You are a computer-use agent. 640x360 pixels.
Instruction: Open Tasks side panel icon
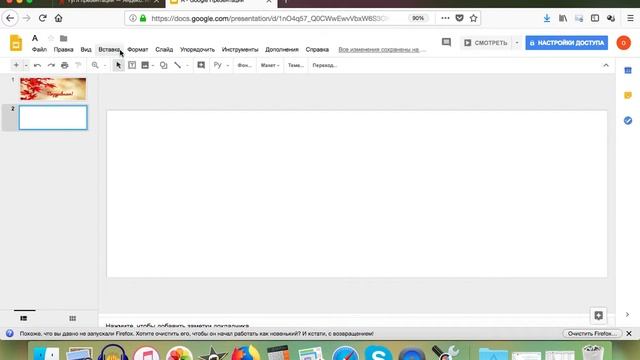click(x=628, y=120)
